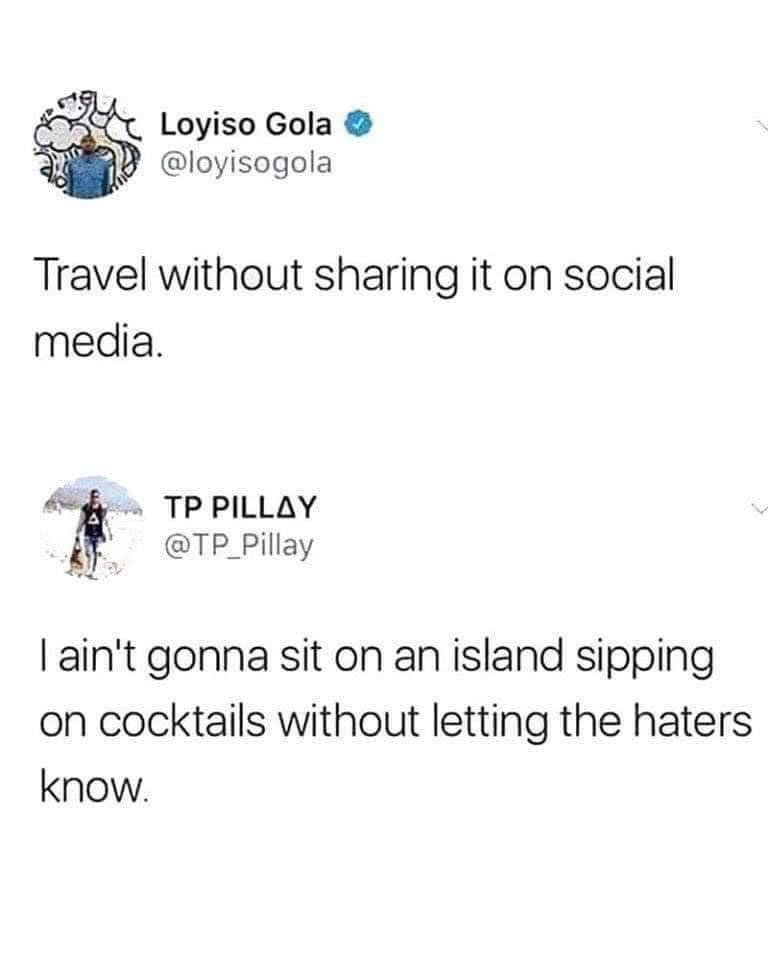Click the TP PILLAY display name

[240, 508]
